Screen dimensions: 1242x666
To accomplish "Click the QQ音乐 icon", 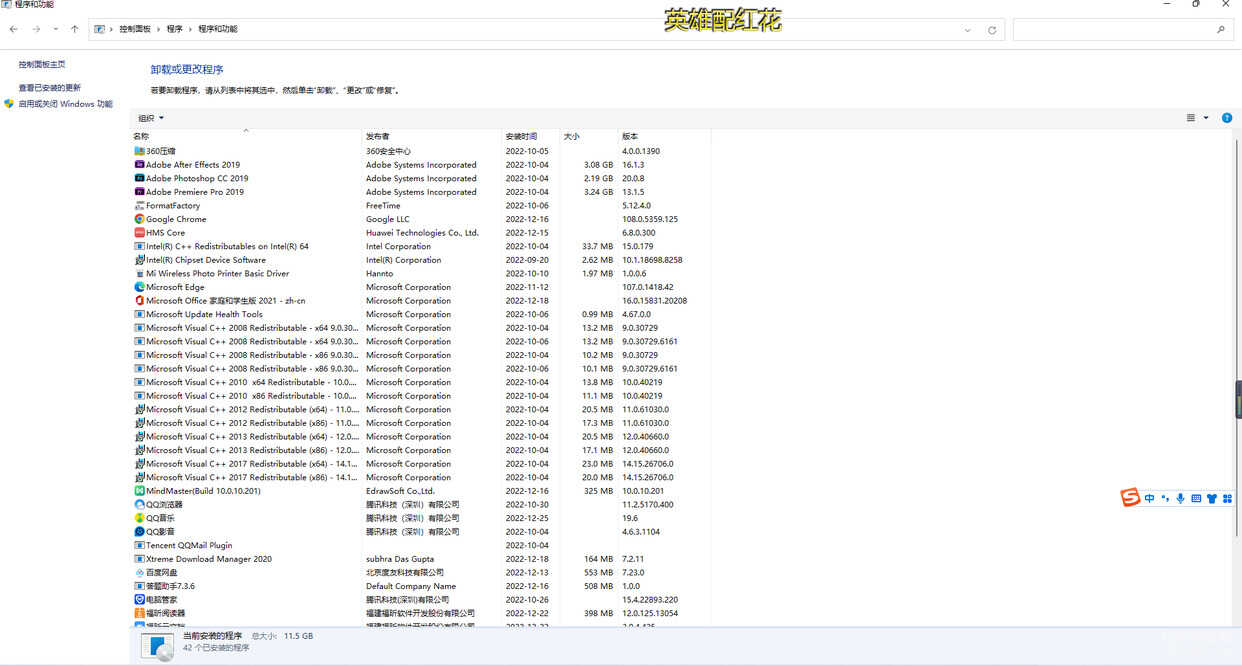I will (139, 518).
